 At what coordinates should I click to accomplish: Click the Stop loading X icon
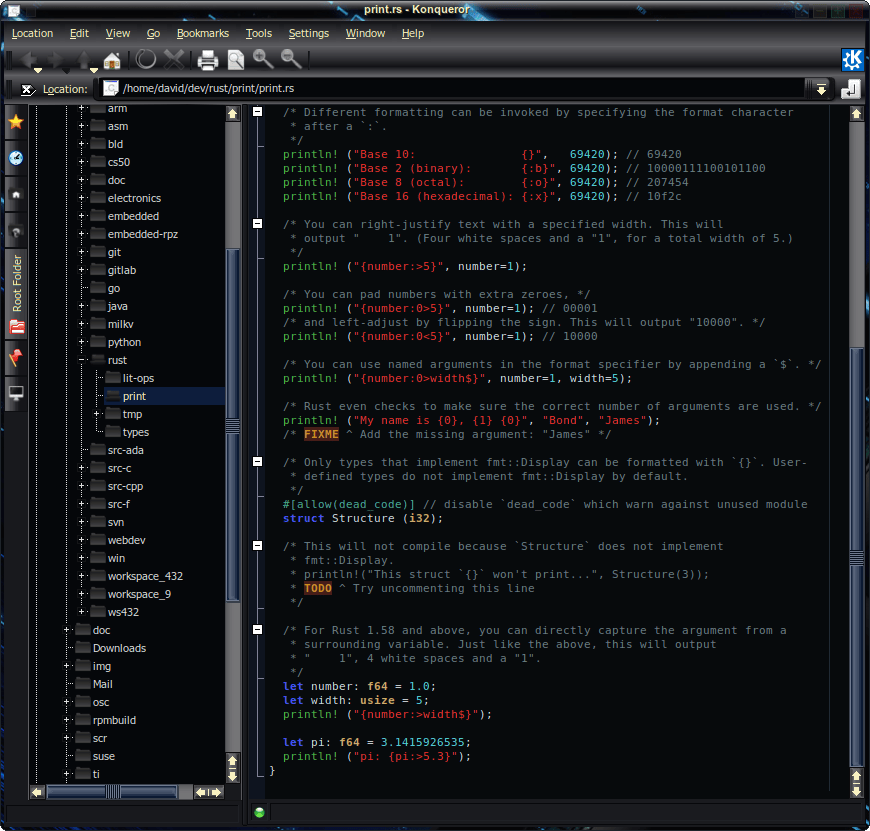[174, 59]
